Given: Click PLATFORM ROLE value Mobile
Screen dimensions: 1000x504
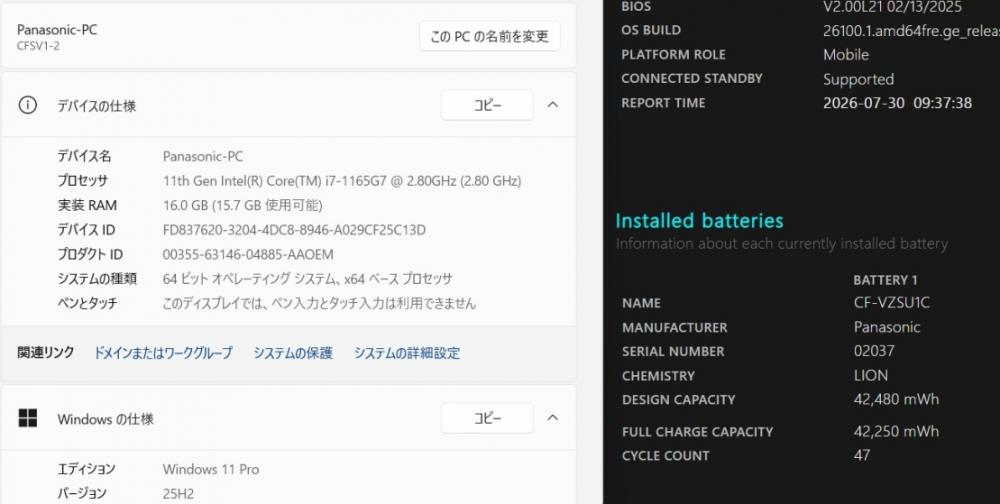Looking at the screenshot, I should [846, 55].
